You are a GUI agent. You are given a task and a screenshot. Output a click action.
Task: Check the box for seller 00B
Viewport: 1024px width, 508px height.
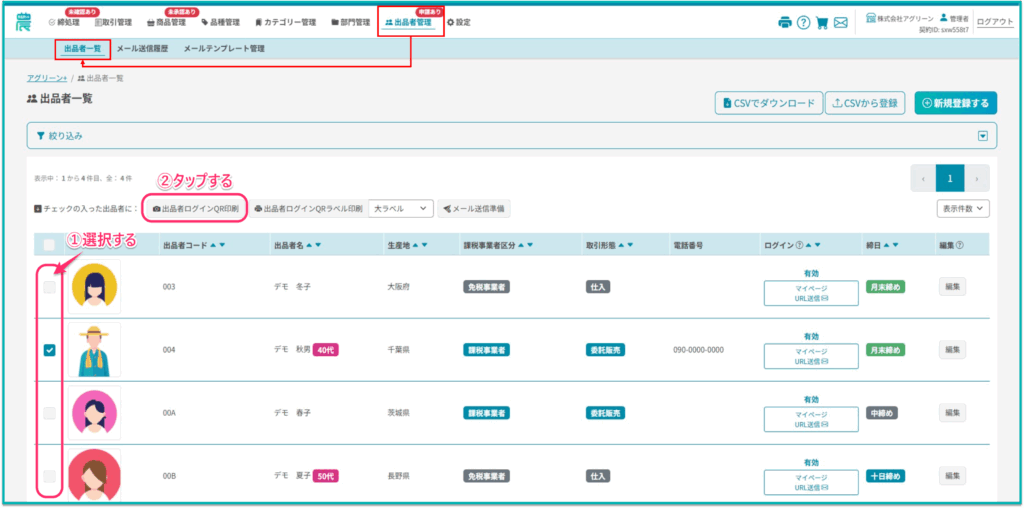pyautogui.click(x=49, y=475)
